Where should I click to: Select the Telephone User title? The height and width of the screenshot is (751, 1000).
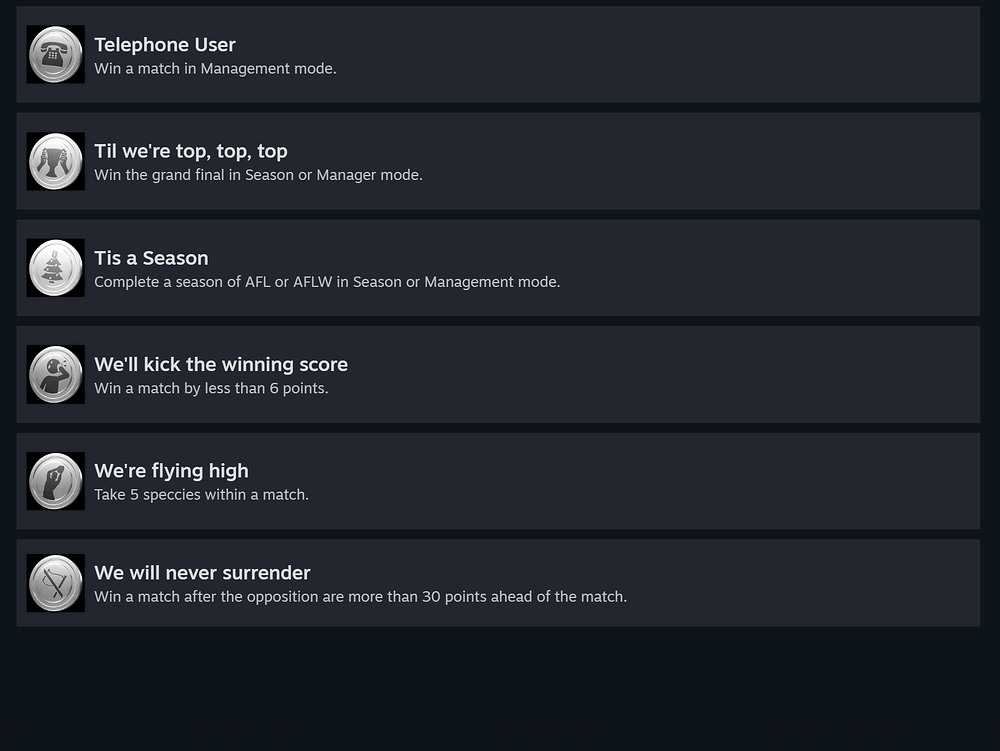tap(165, 45)
